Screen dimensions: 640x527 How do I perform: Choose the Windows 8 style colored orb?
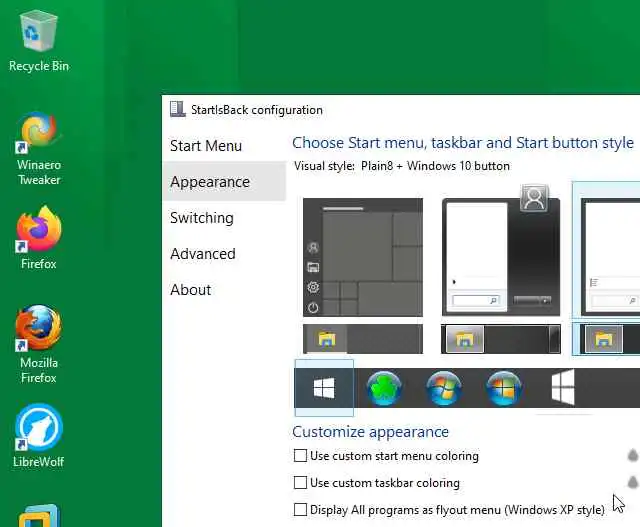(504, 388)
